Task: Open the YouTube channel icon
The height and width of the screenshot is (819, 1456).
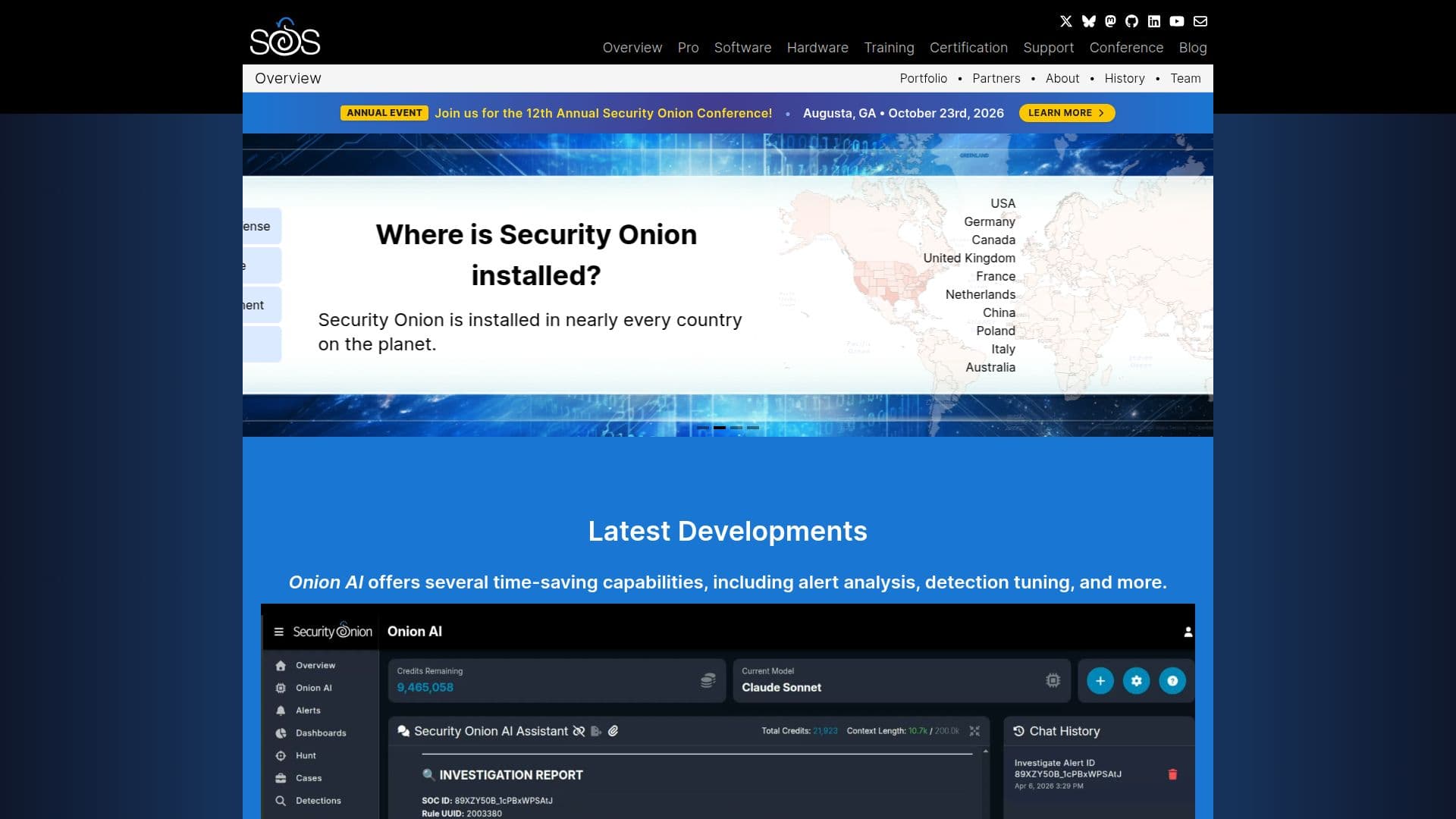Action: 1176,21
